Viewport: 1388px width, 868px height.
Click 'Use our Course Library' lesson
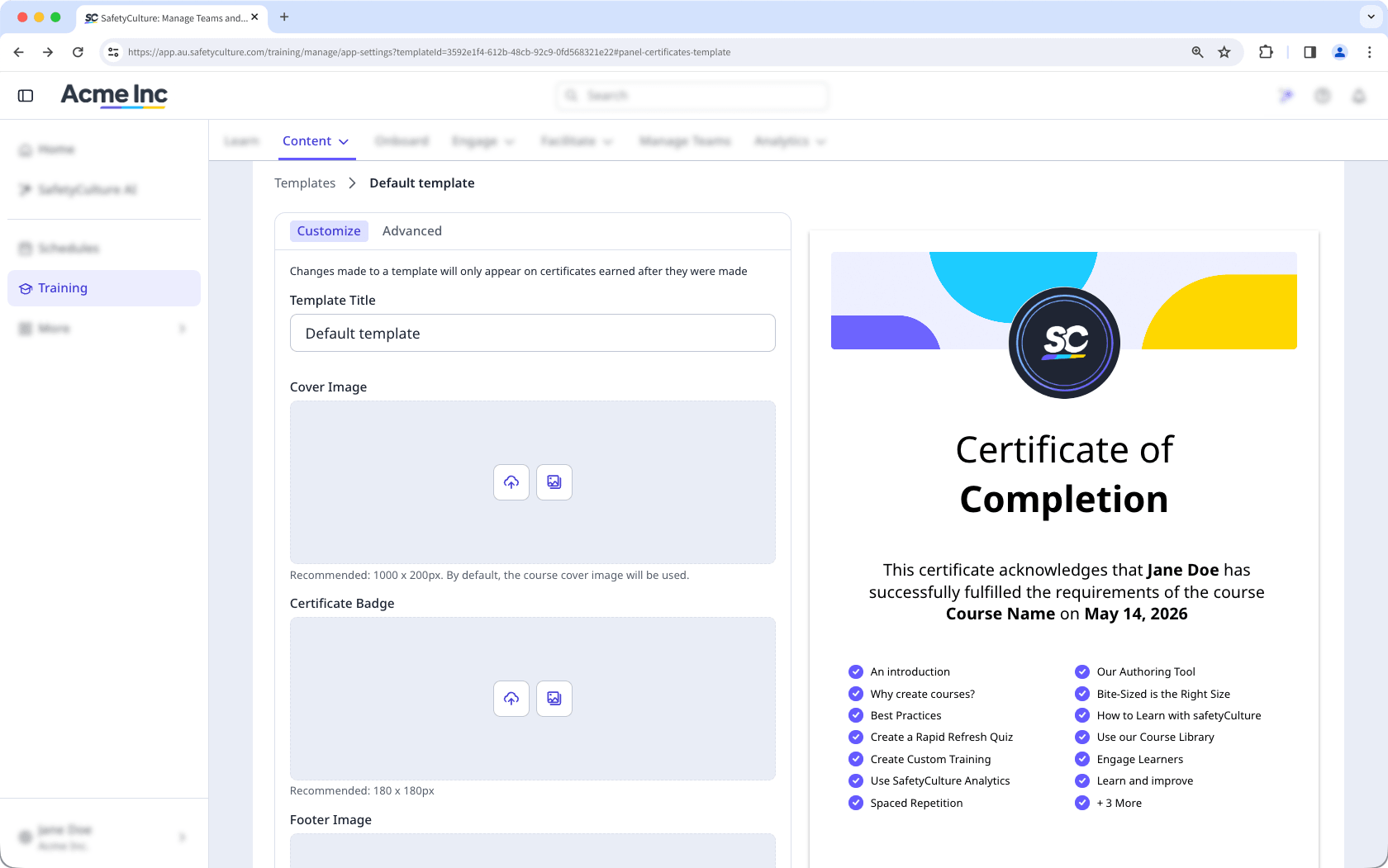(x=1155, y=738)
